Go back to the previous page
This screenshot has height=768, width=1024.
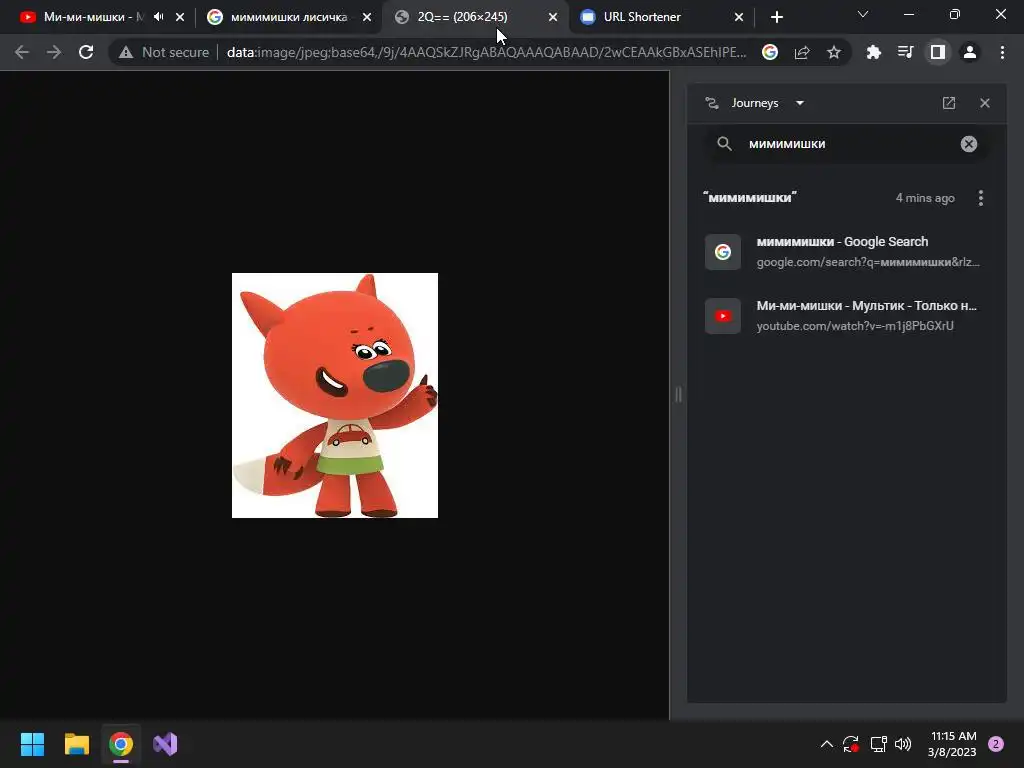(x=22, y=52)
